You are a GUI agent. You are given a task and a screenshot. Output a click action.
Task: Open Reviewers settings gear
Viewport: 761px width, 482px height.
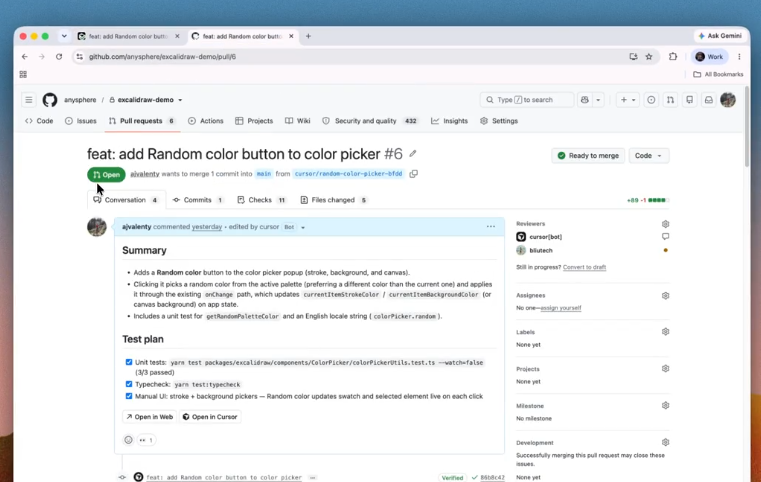665,224
